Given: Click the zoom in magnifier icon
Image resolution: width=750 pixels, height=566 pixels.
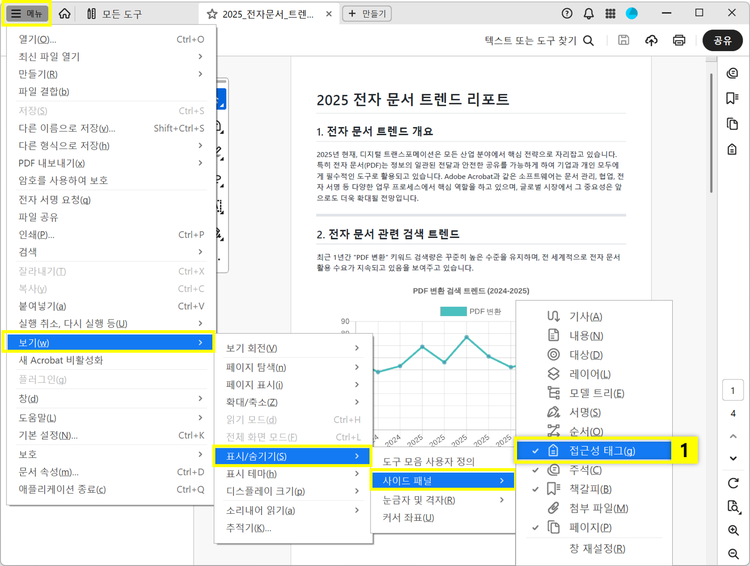Looking at the screenshot, I should click(x=733, y=530).
